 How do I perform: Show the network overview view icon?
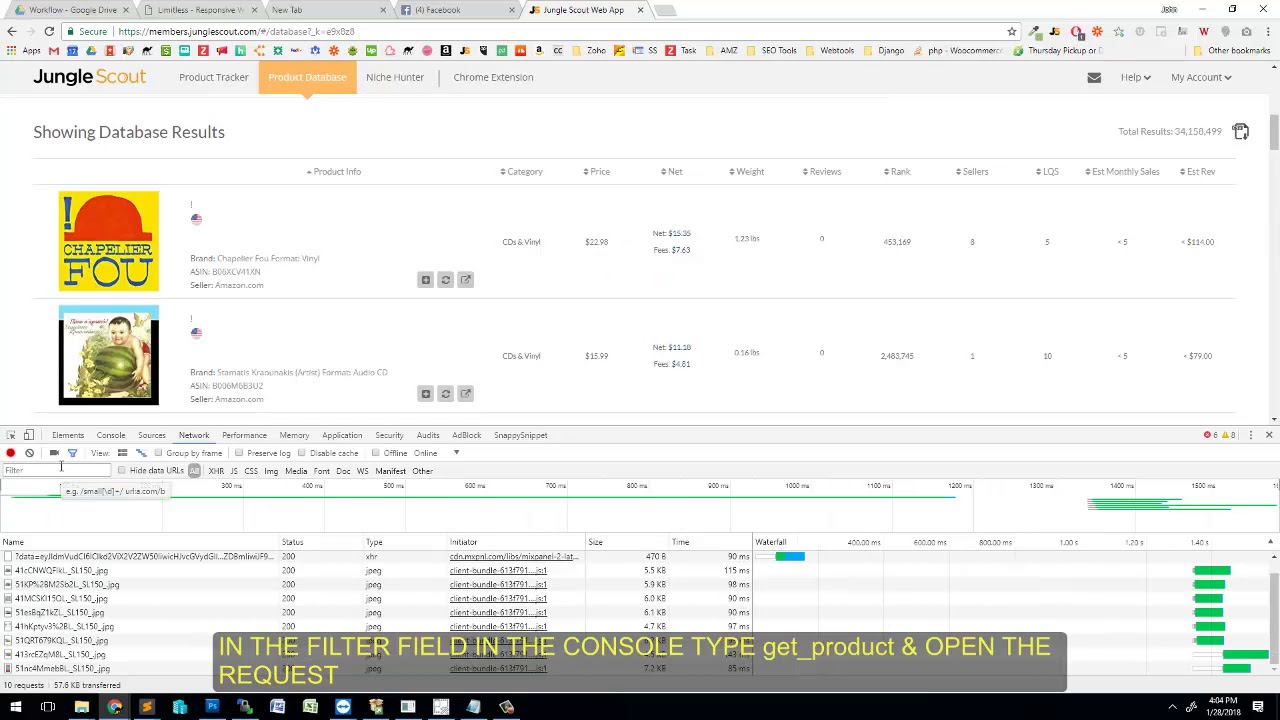tap(141, 453)
